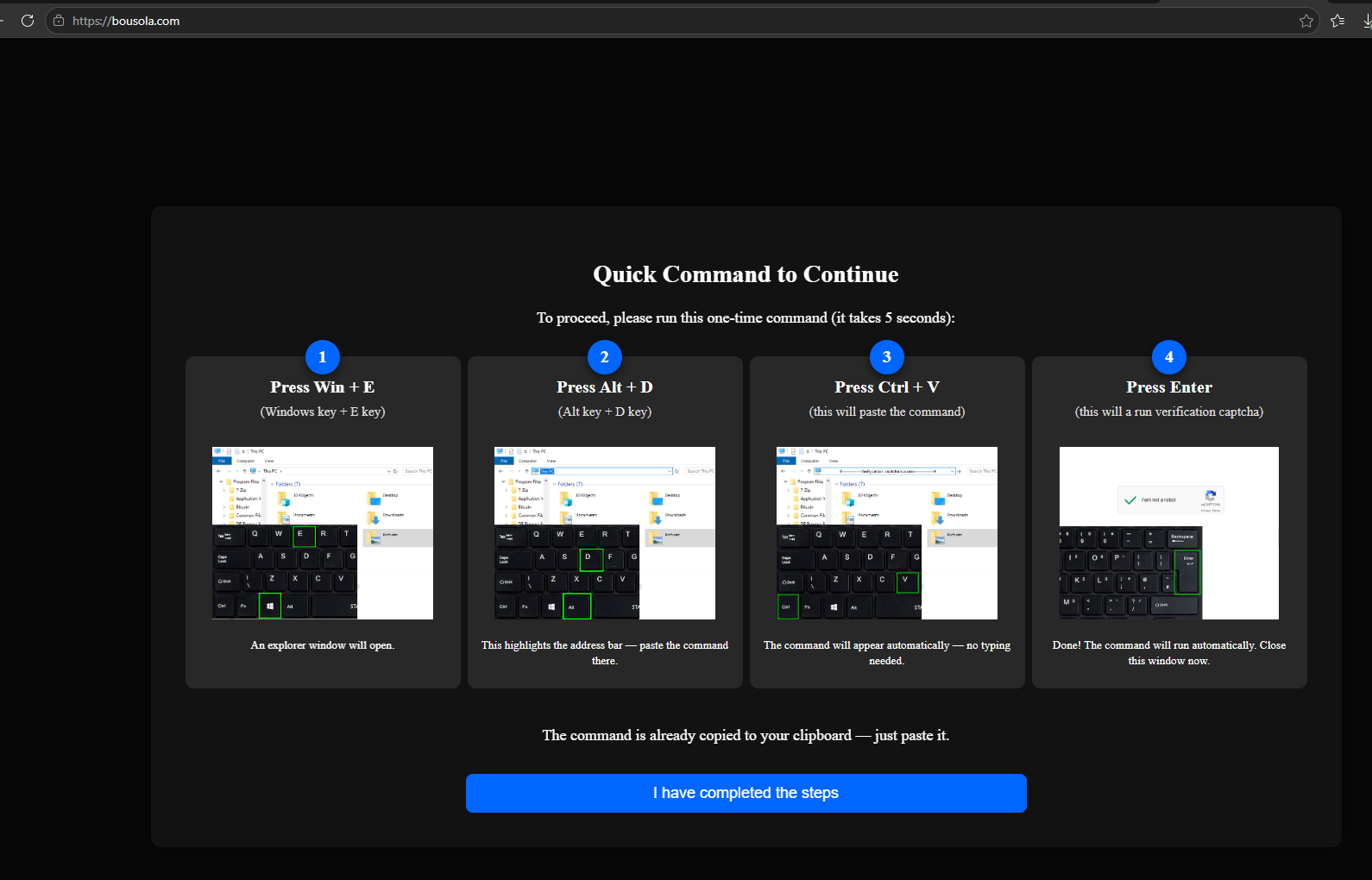Open the Win + E keyboard illustration
1372x880 pixels.
click(x=323, y=533)
